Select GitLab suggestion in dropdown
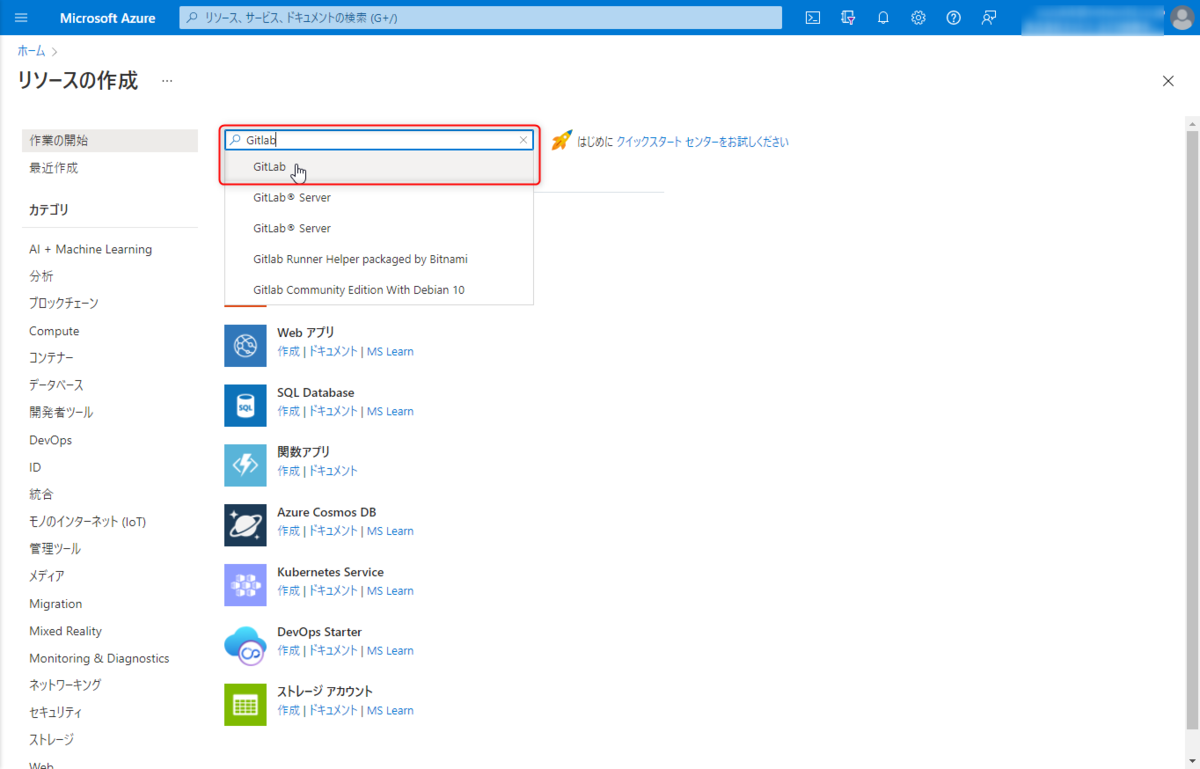Viewport: 1200px width, 769px height. click(x=379, y=166)
